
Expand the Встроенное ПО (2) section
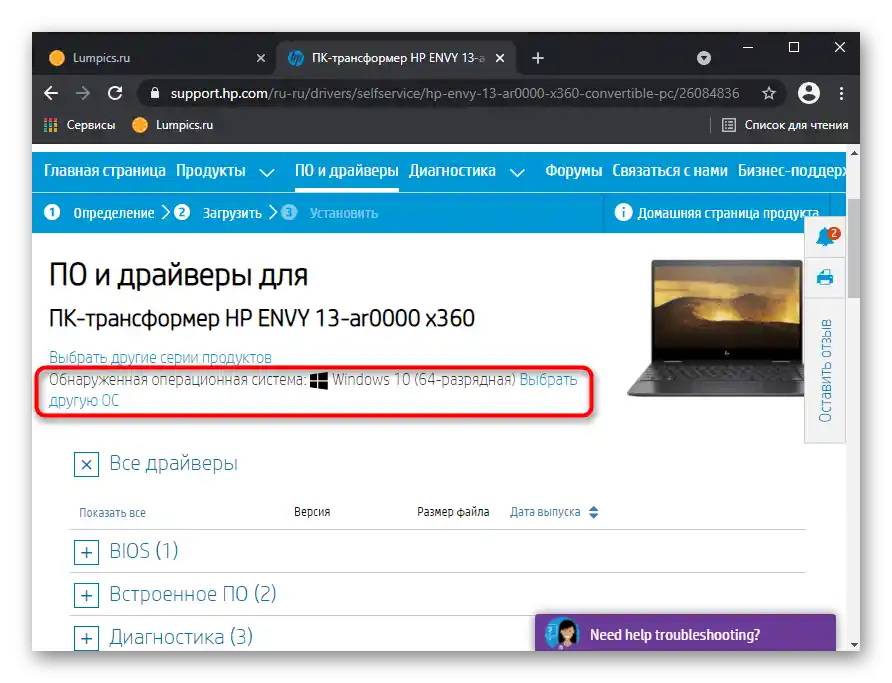[86, 595]
